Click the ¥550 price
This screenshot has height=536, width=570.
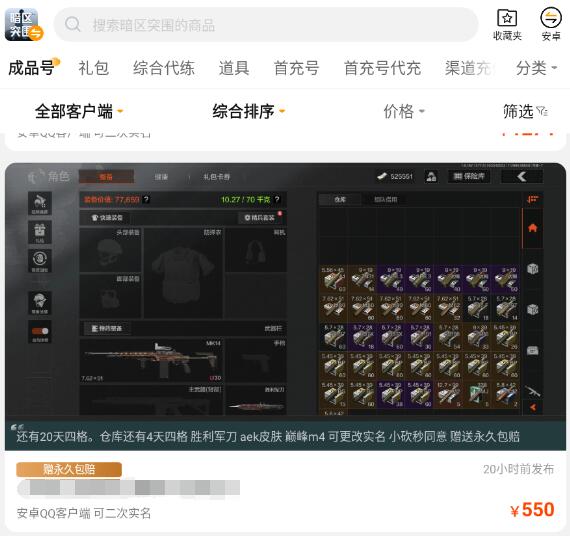[532, 510]
